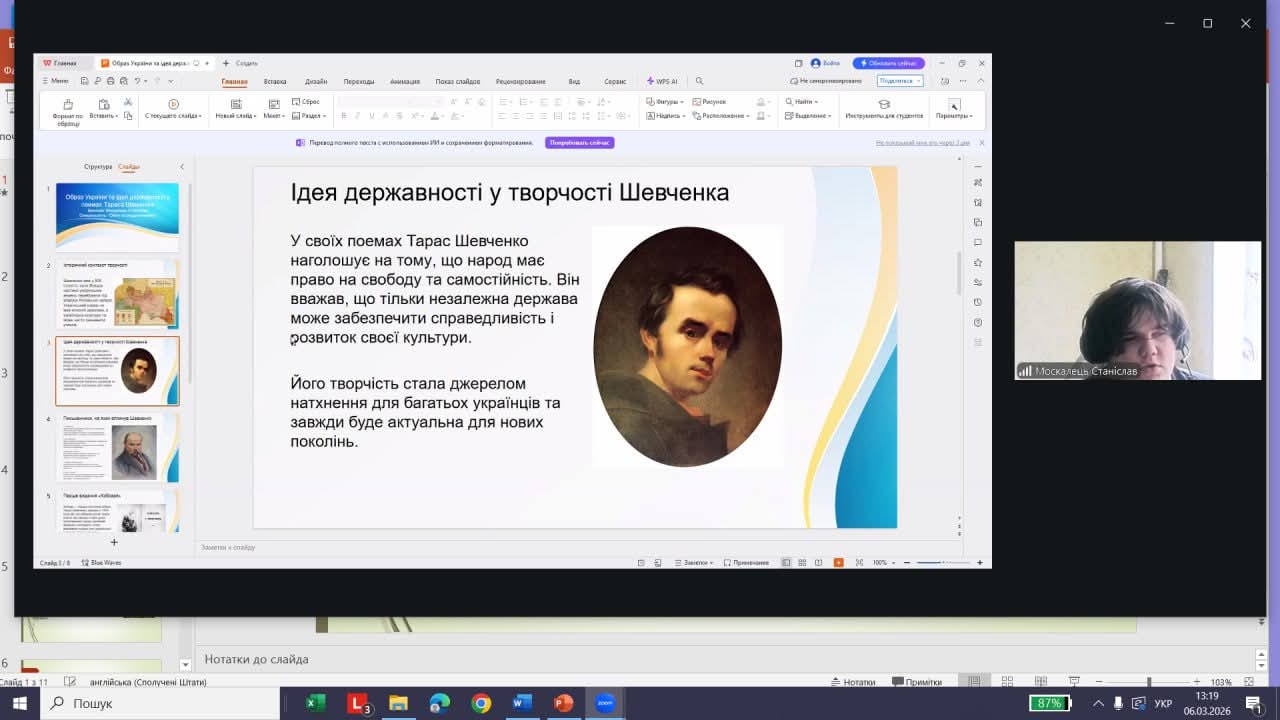Toggle the Notes (Заметки) pane in status bar
The height and width of the screenshot is (720, 1280).
click(693, 563)
